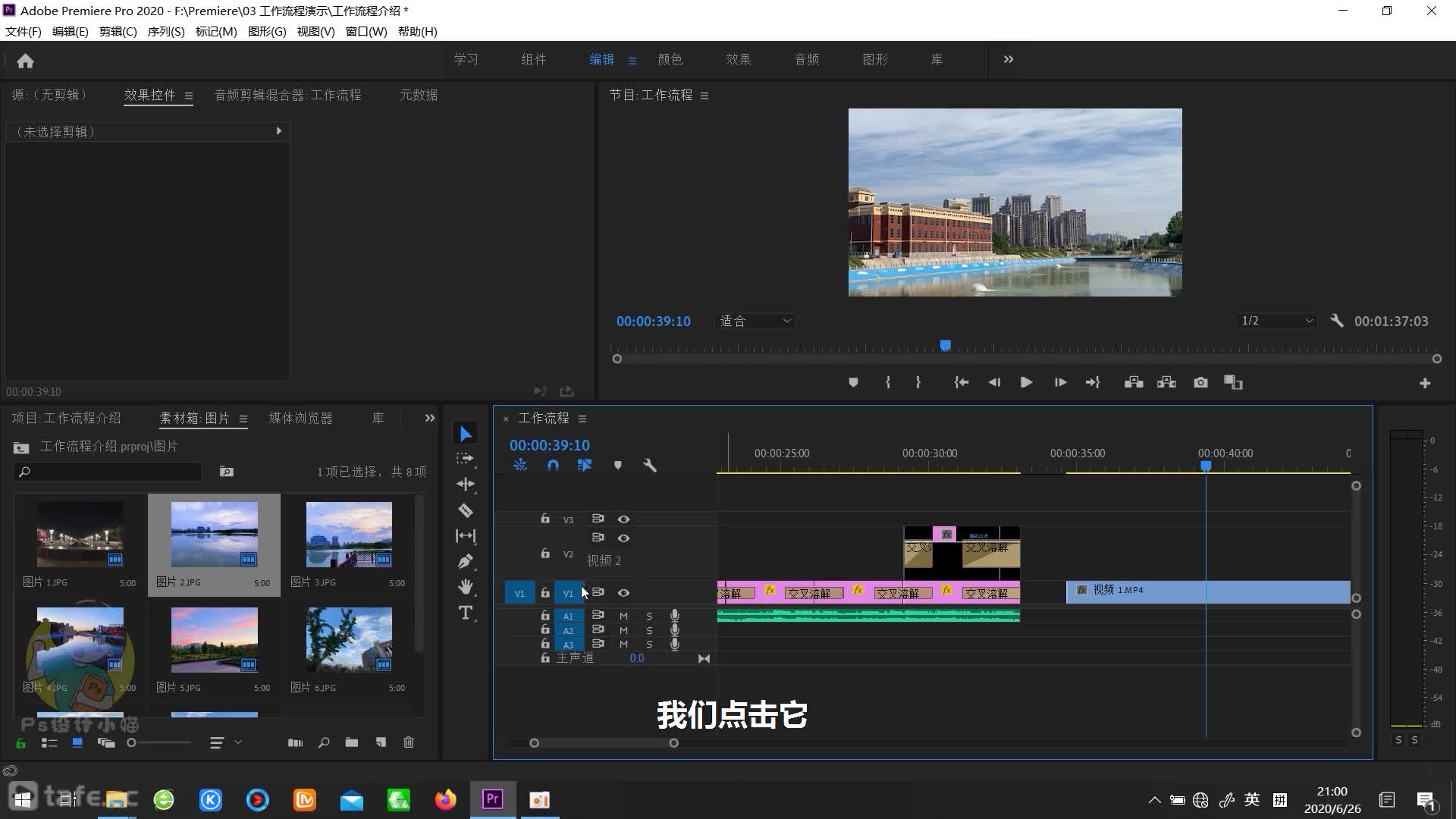
Task: Toggle nest sequence insert mode
Action: pyautogui.click(x=519, y=465)
